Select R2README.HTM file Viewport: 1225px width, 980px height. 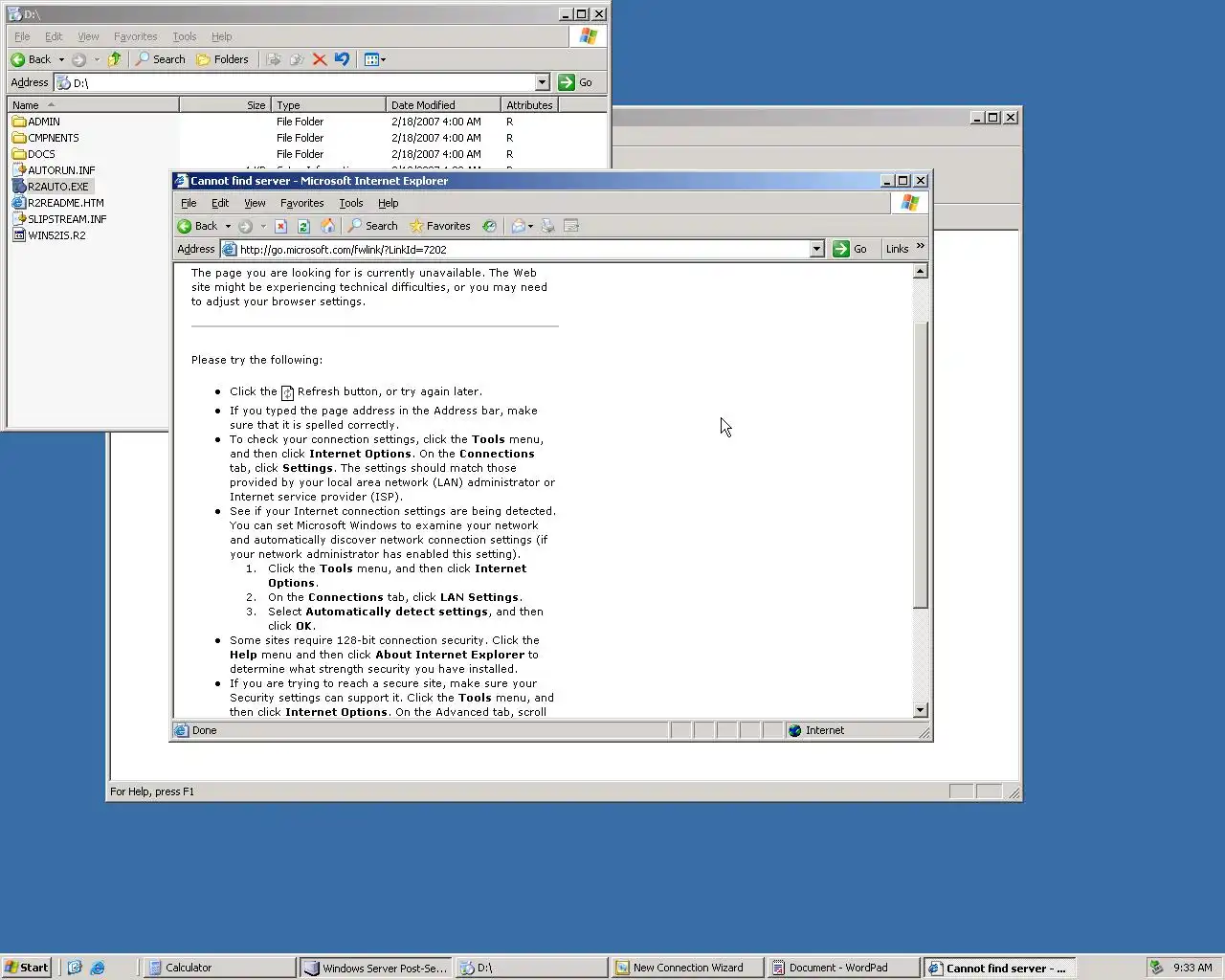coord(57,203)
